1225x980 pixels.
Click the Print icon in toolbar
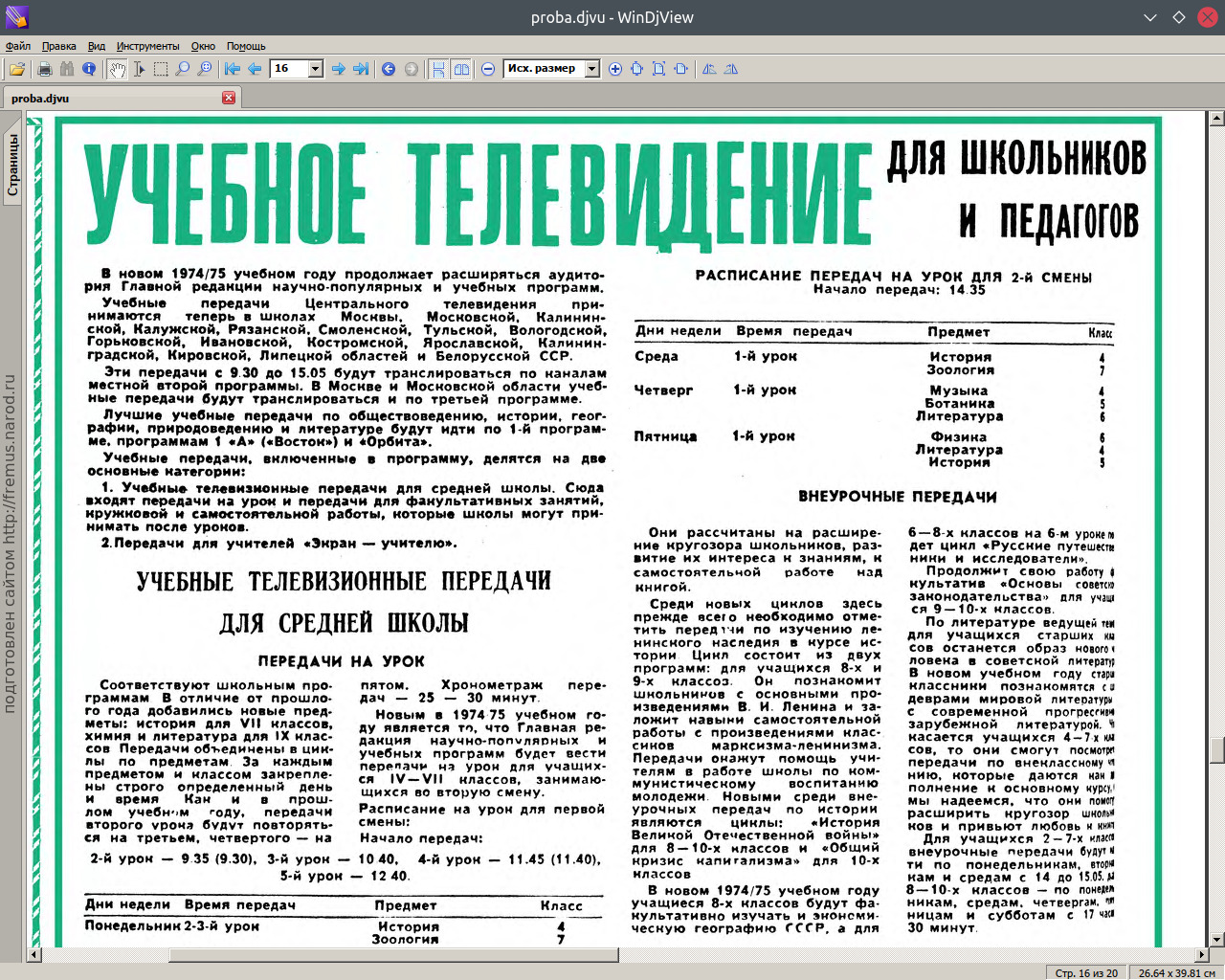[44, 69]
